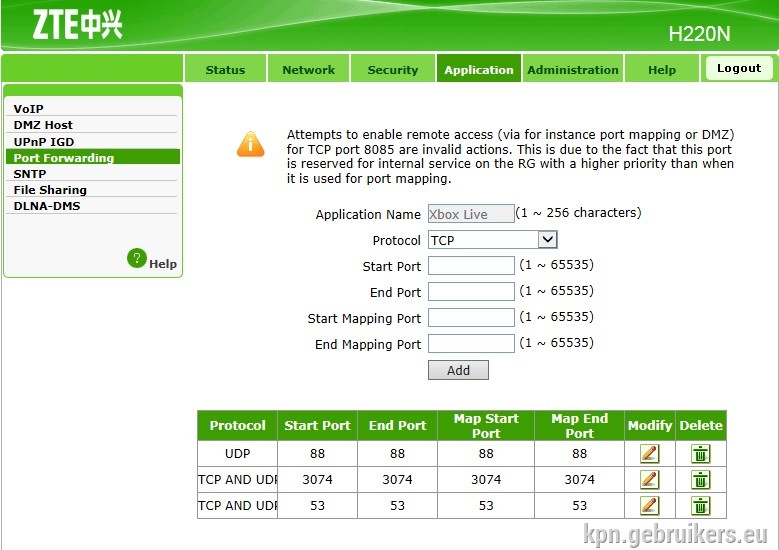Click the ZTE logo in the header
Screen dimensions: 779x550
click(78, 24)
